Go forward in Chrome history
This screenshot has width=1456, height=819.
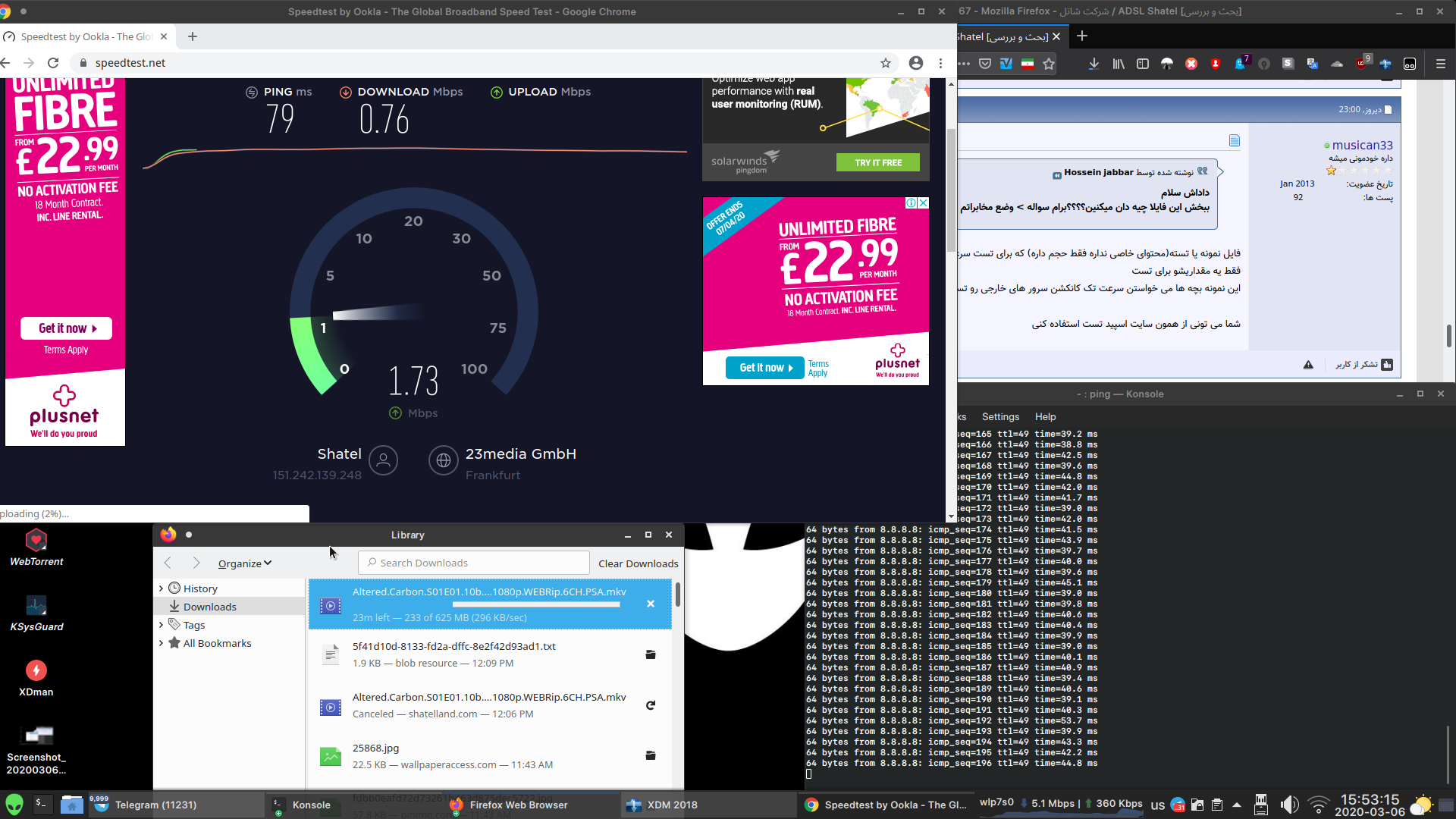29,63
